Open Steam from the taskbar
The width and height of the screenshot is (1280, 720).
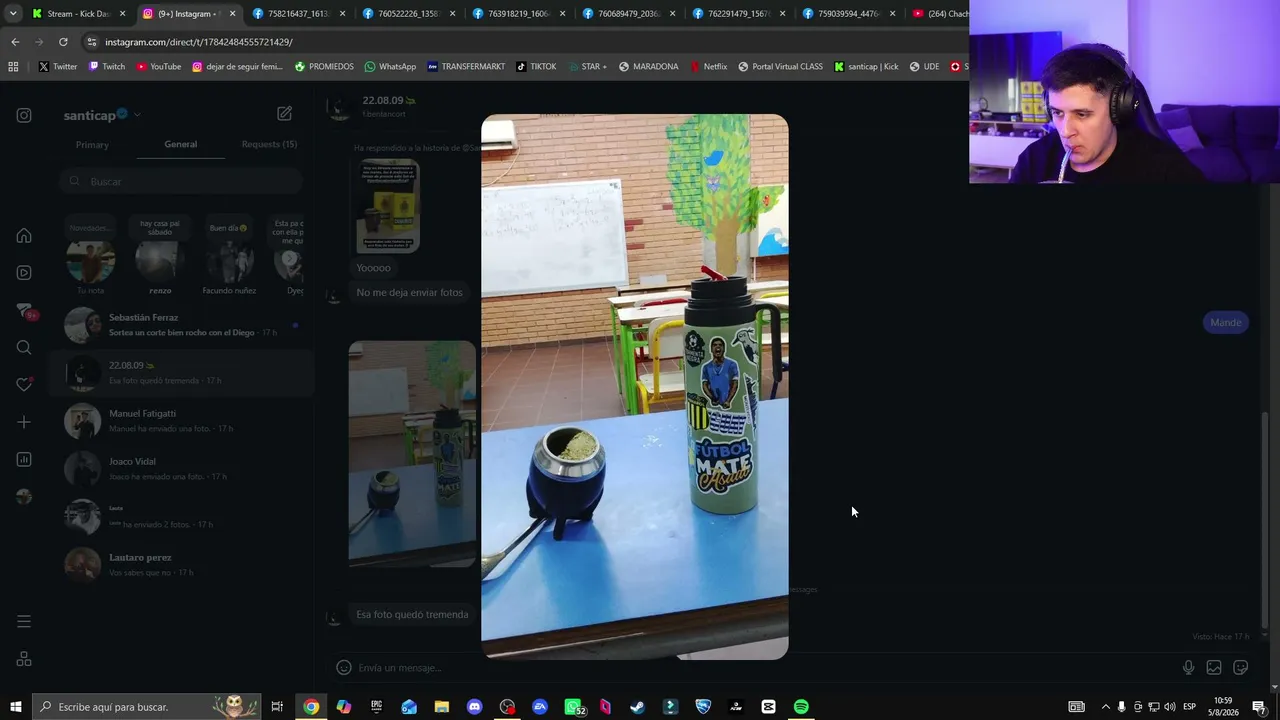(x=637, y=707)
